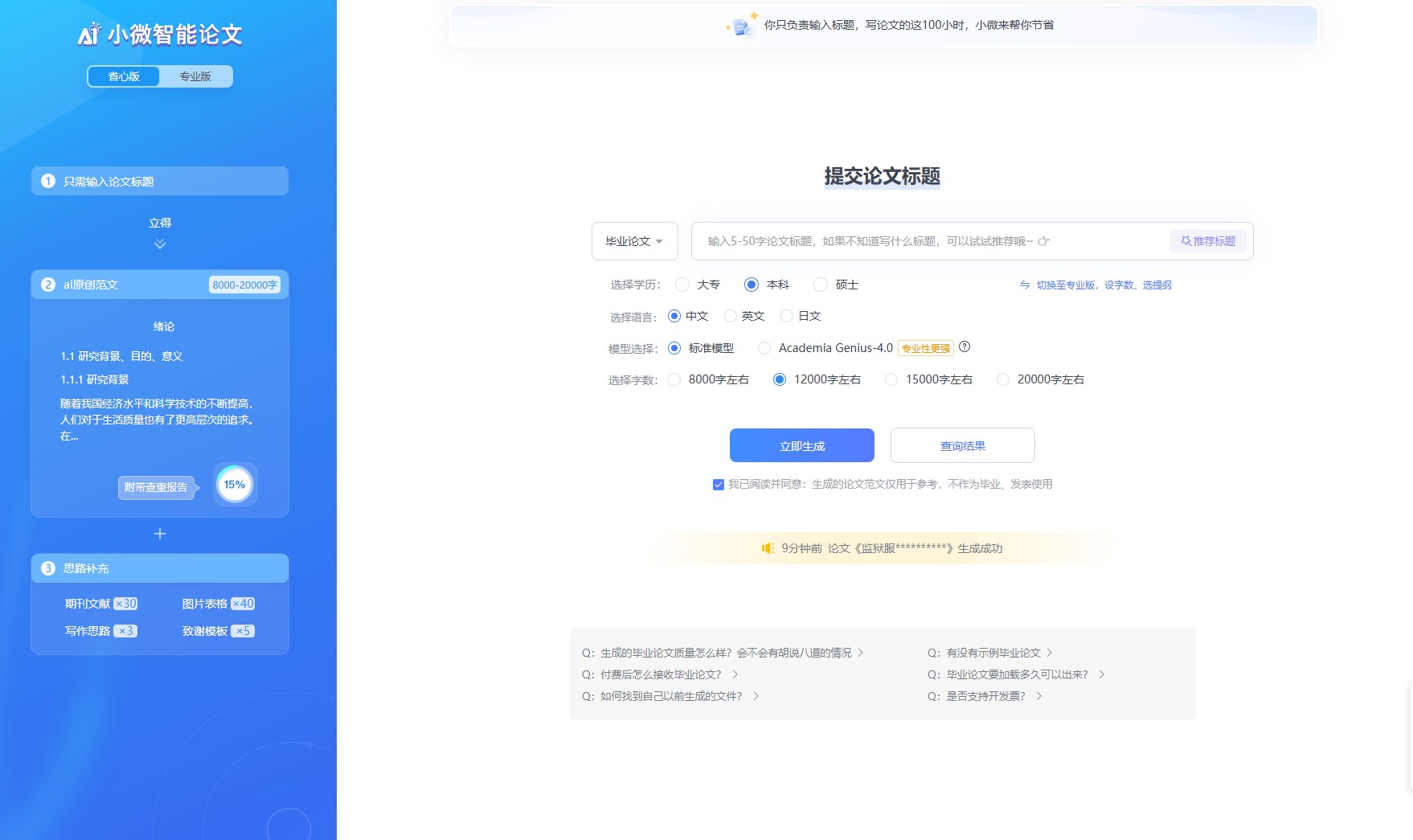The height and width of the screenshot is (840, 1413).
Task: Click the 图片表格 ×40 item in sidebar
Action: click(217, 603)
